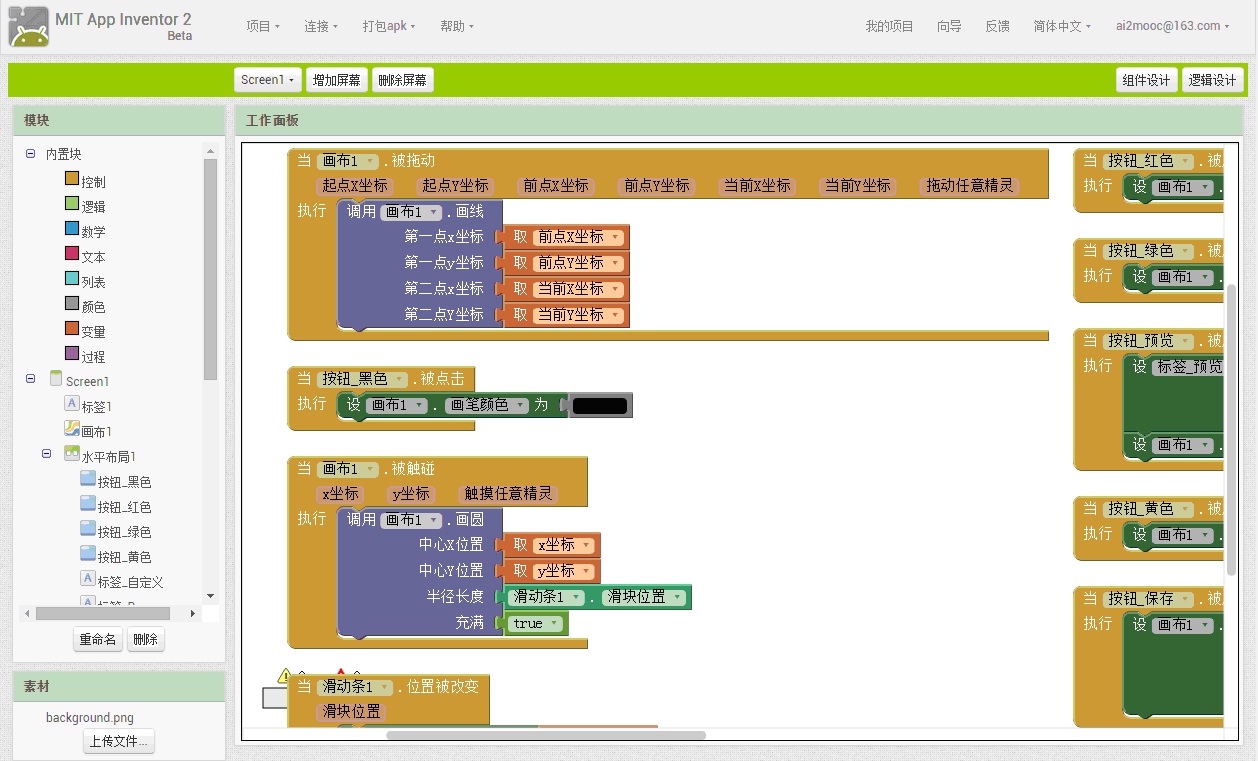
Task: Click the 按钮_绿色 button component icon
Action: tap(88, 529)
